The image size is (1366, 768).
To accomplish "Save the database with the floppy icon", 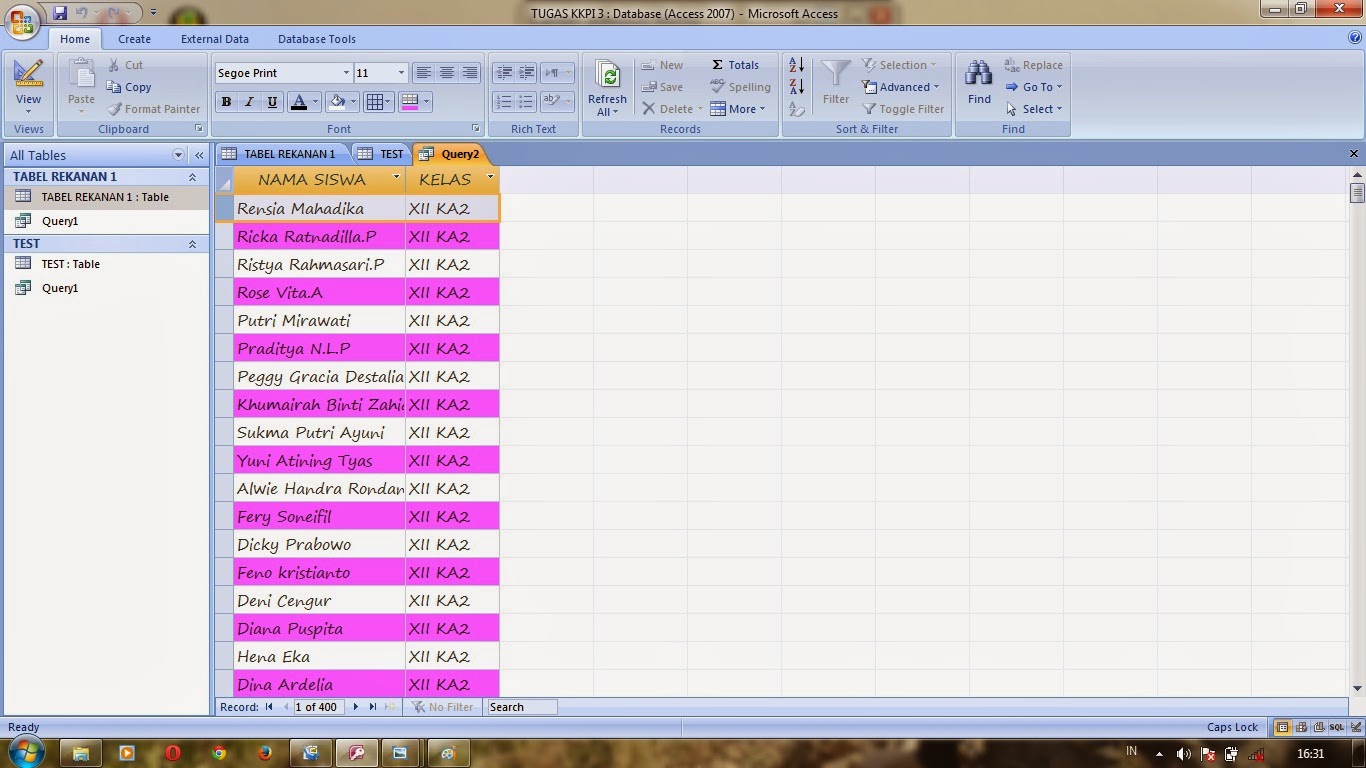I will (60, 13).
